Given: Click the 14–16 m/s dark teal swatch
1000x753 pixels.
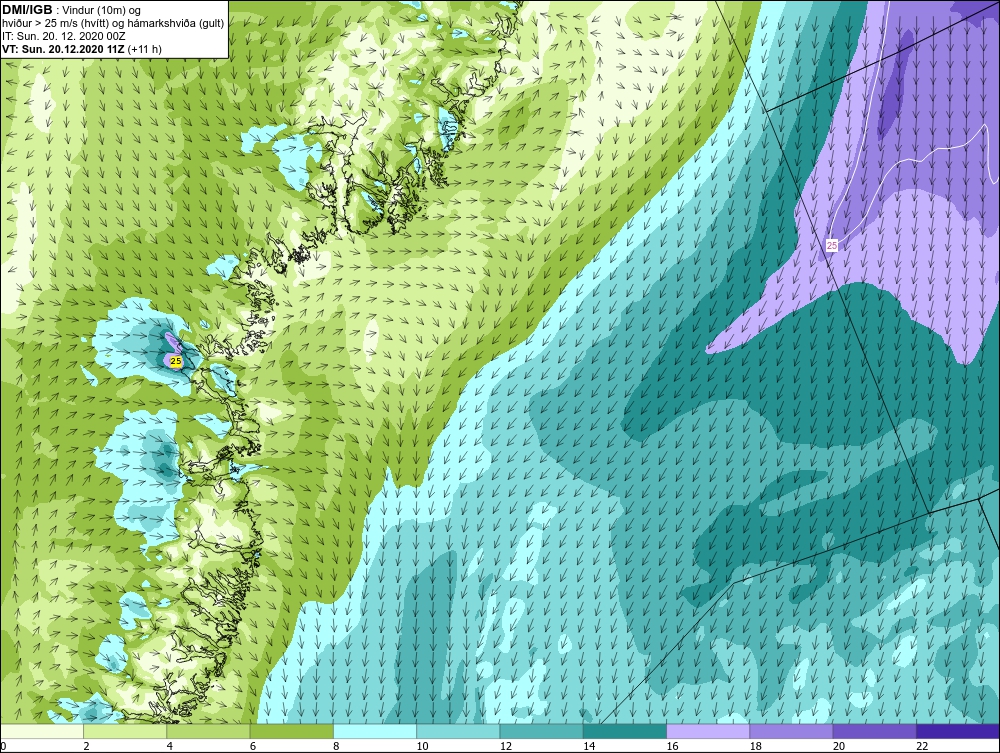Looking at the screenshot, I should pyautogui.click(x=625, y=731).
